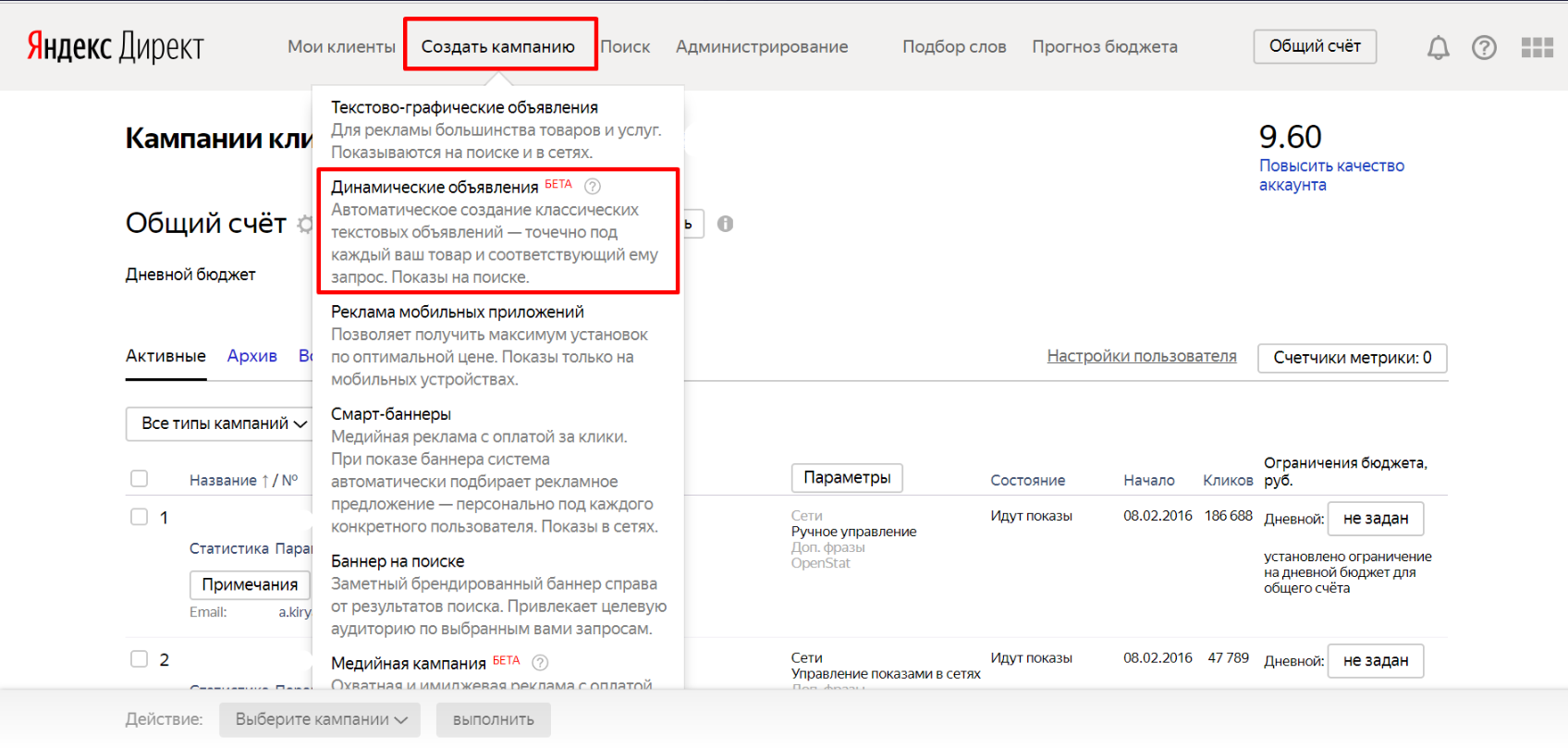This screenshot has width=1568, height=748.
Task: Click the Выполнить button
Action: tap(494, 719)
